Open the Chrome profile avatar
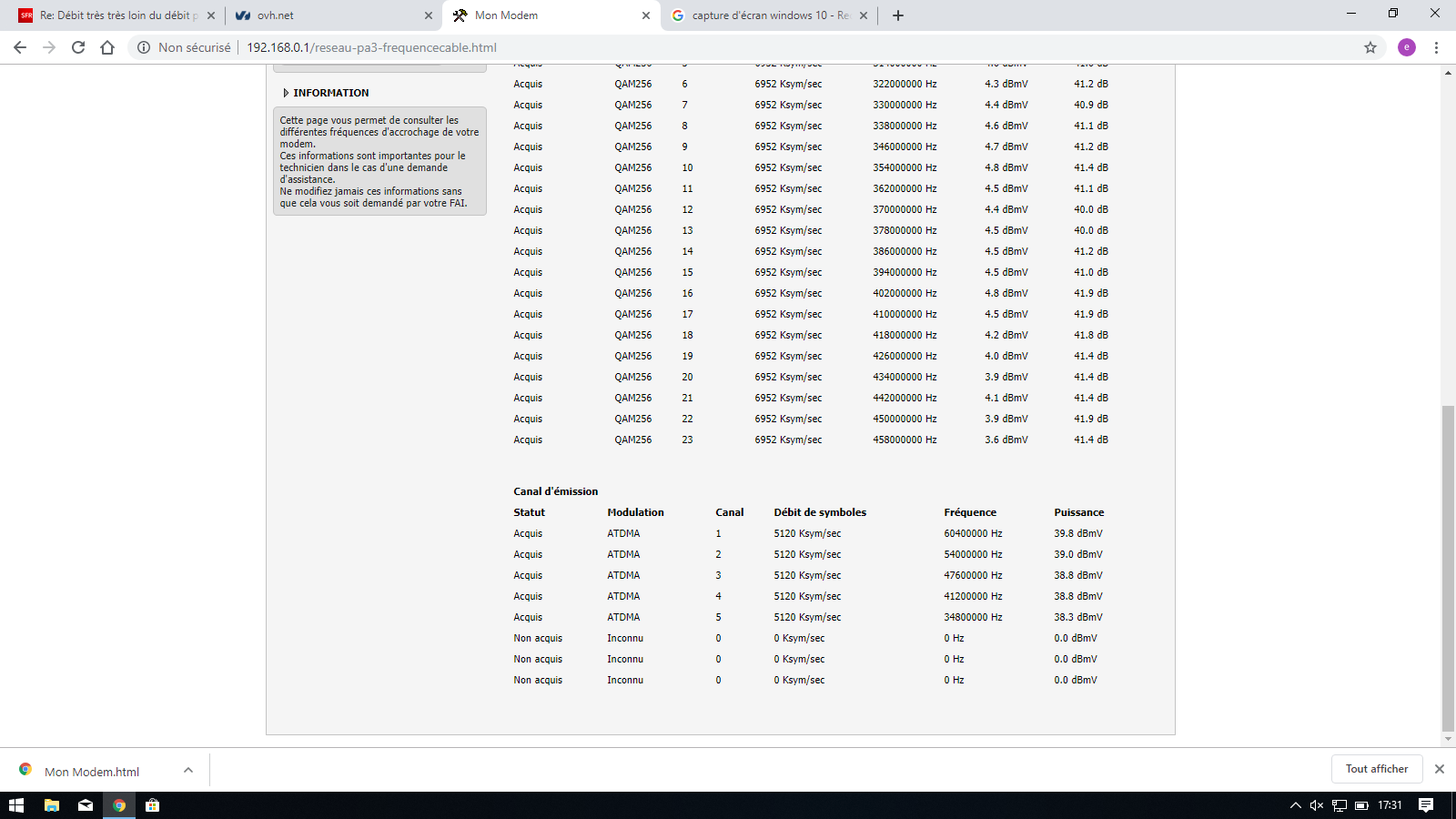Screen dimensions: 1456x819 1406,47
